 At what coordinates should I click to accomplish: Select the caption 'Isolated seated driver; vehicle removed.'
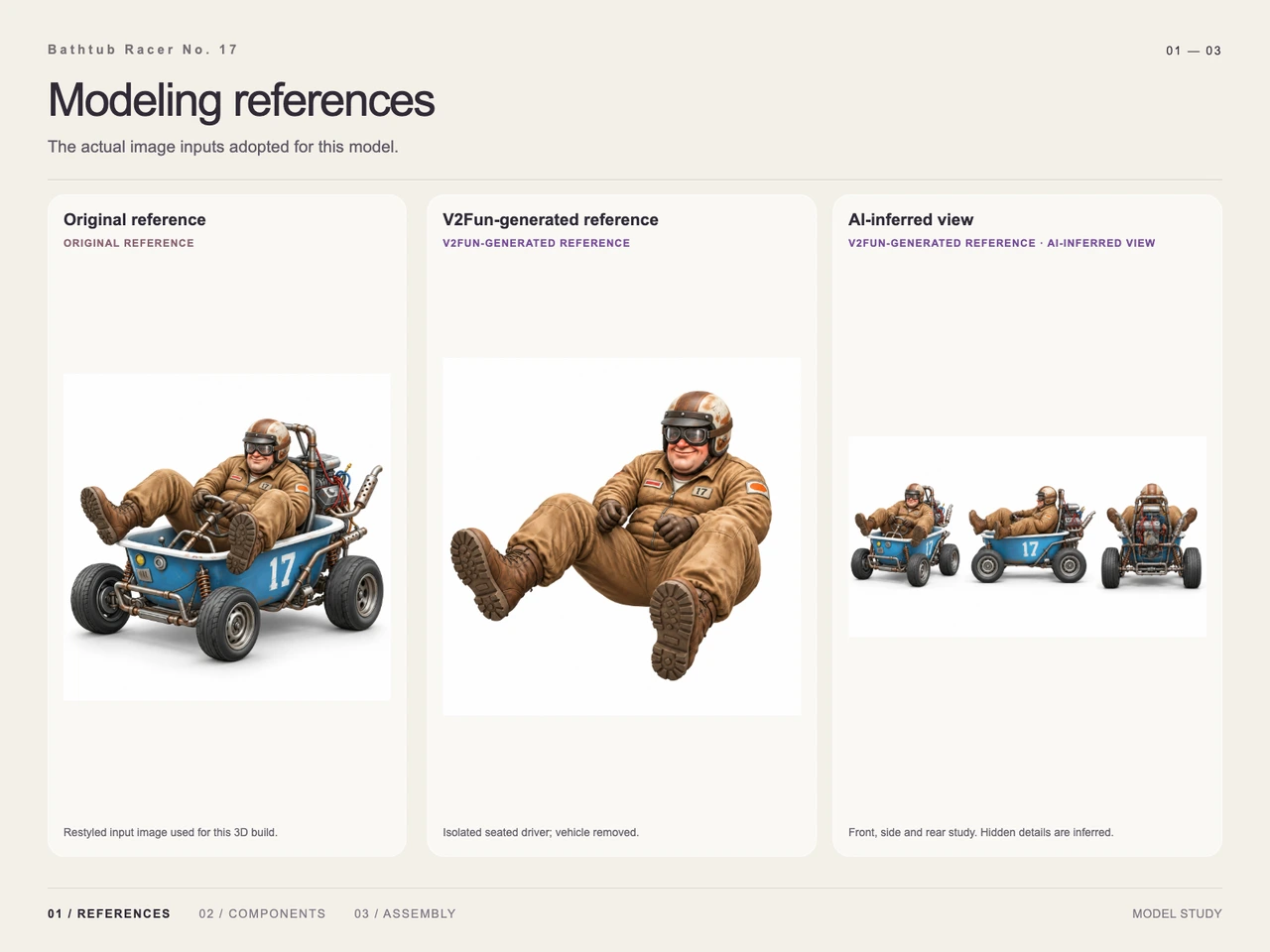pos(541,832)
